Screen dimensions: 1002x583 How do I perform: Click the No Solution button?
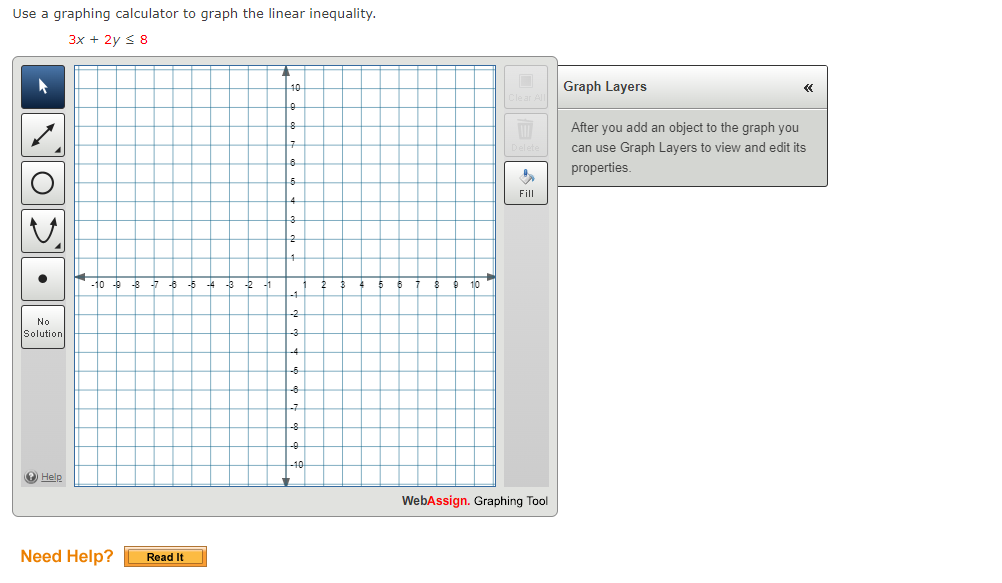coord(43,327)
